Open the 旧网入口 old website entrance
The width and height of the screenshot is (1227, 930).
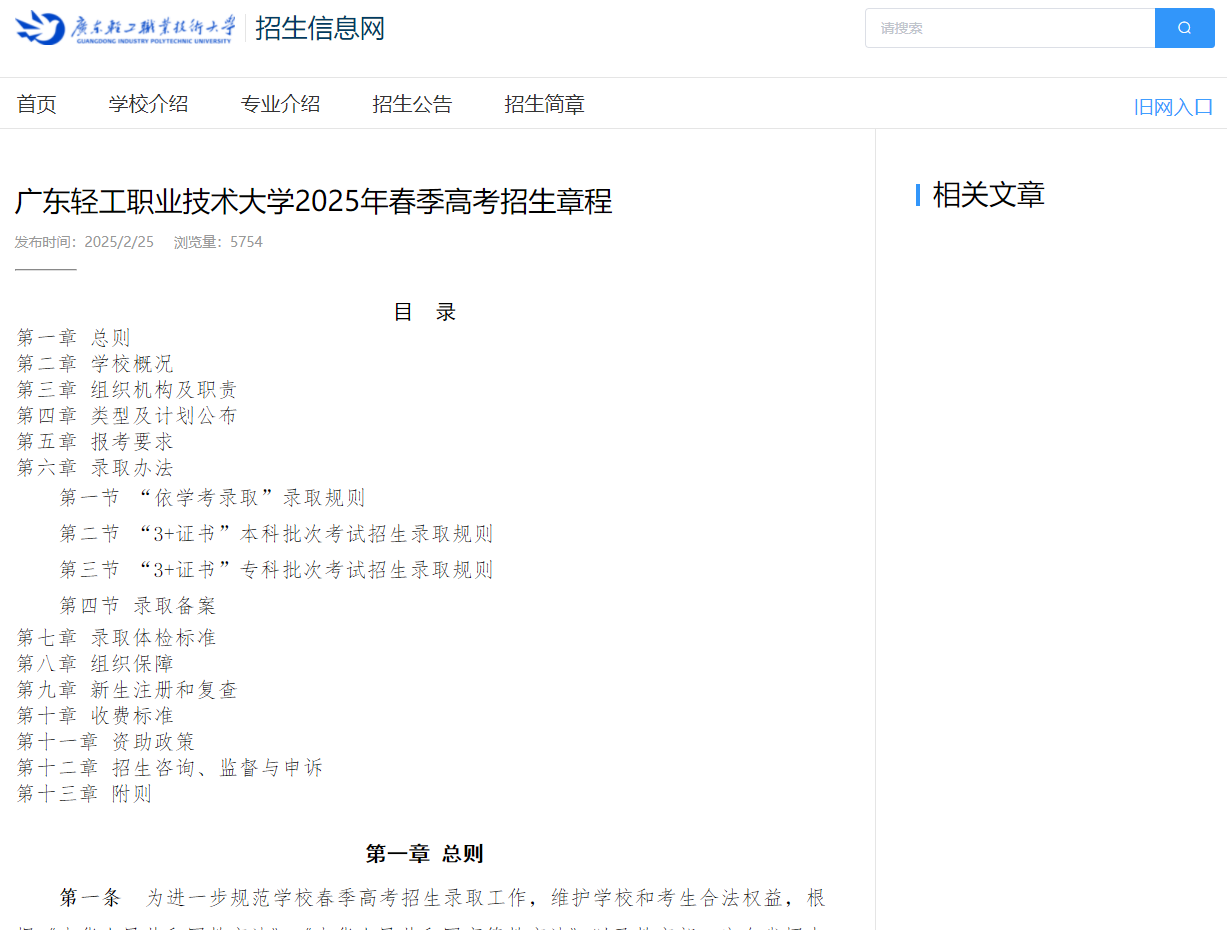pyautogui.click(x=1173, y=105)
